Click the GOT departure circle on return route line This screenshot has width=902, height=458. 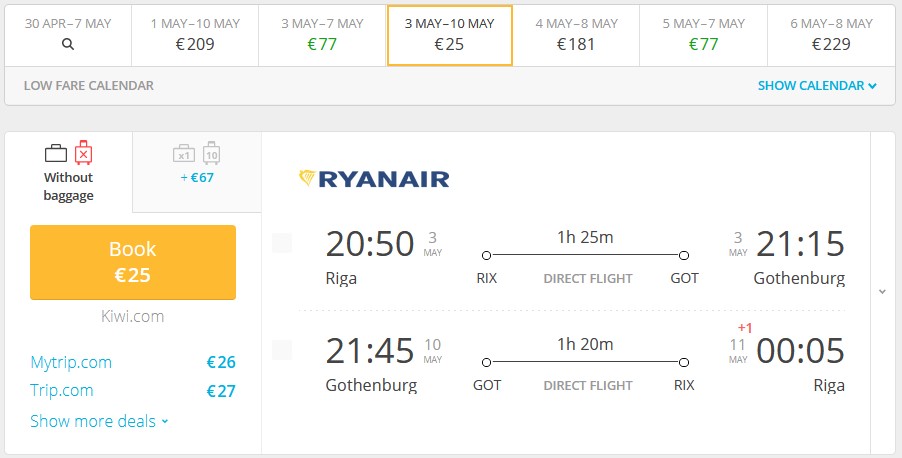[x=487, y=362]
